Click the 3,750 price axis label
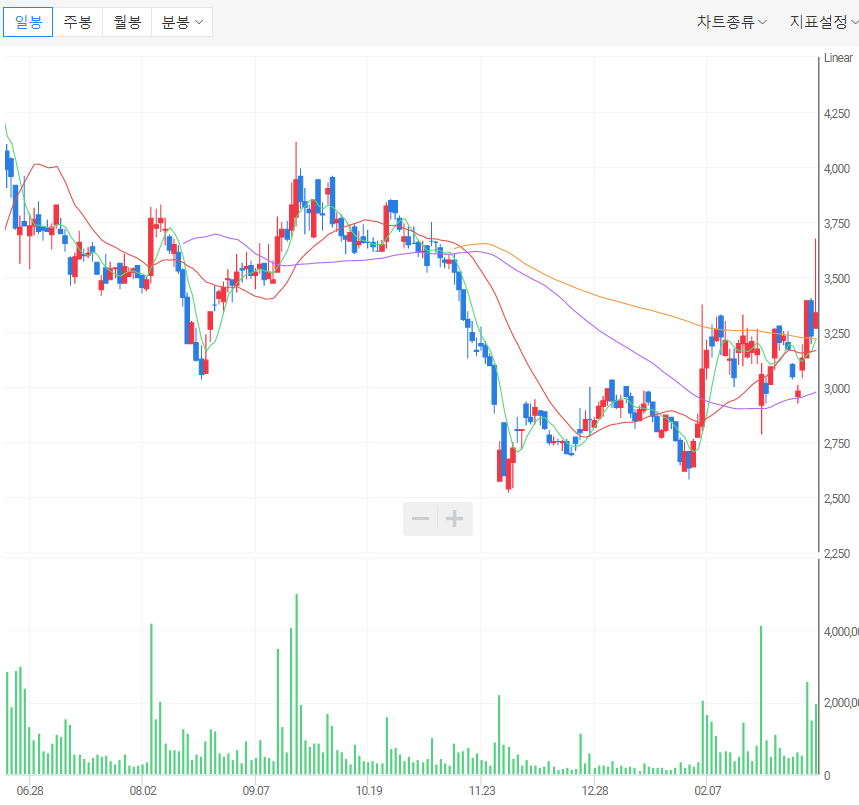The image size is (859, 805). 837,224
